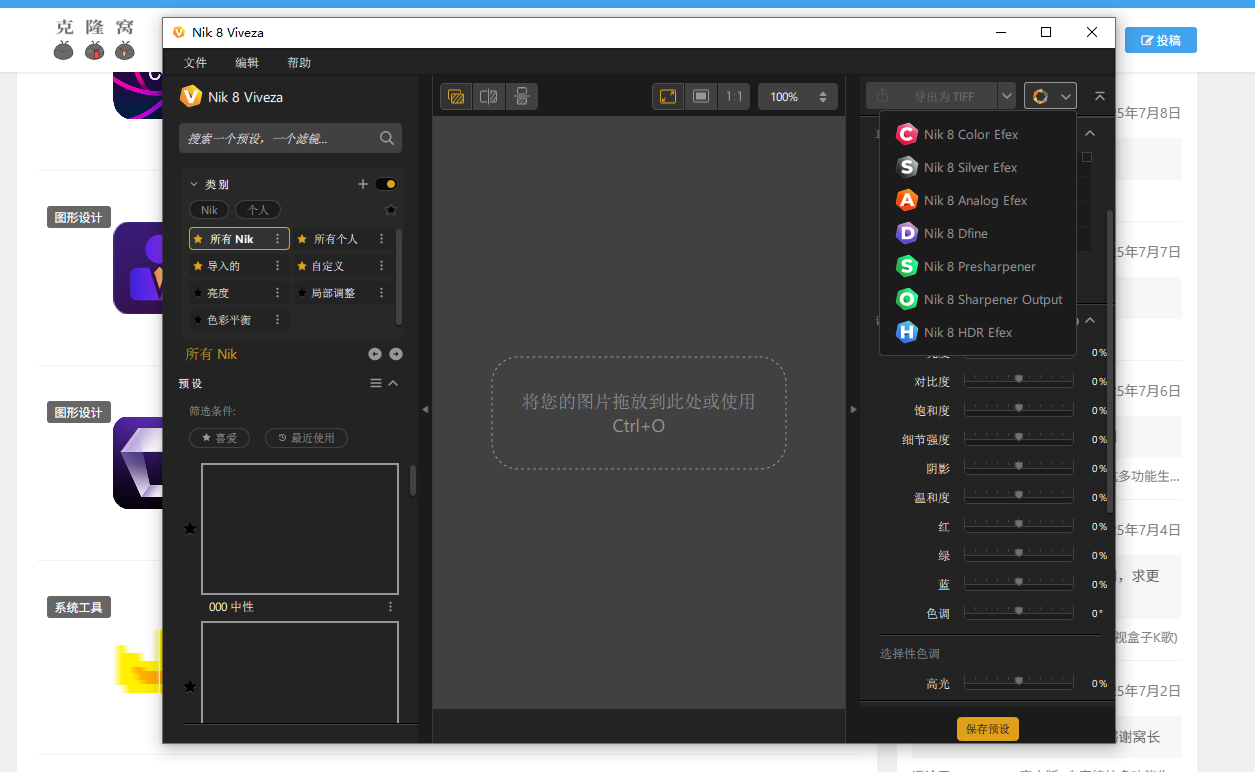Toggle favorite star on 000 中性 preset
Viewport: 1255px width, 772px height.
pyautogui.click(x=190, y=529)
